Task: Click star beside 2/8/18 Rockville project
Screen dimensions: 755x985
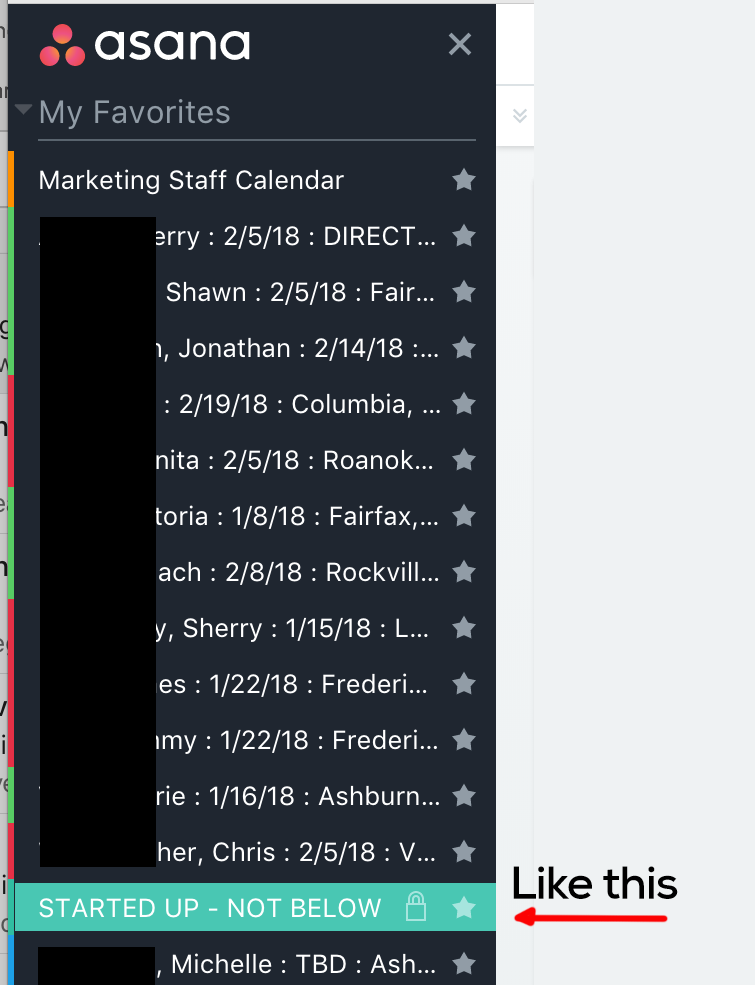Action: click(x=463, y=572)
